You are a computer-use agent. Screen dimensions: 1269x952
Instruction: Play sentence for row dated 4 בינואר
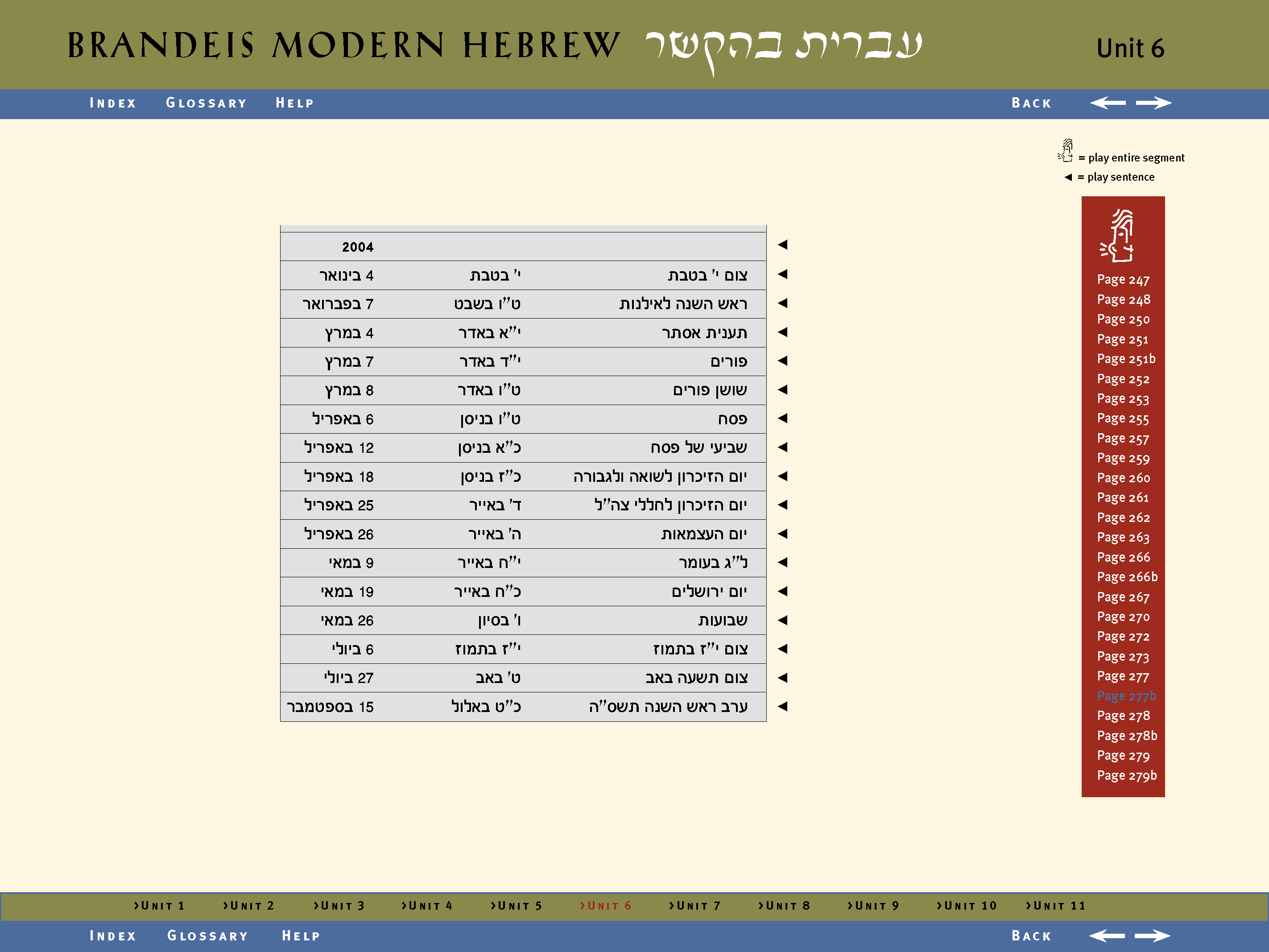782,274
